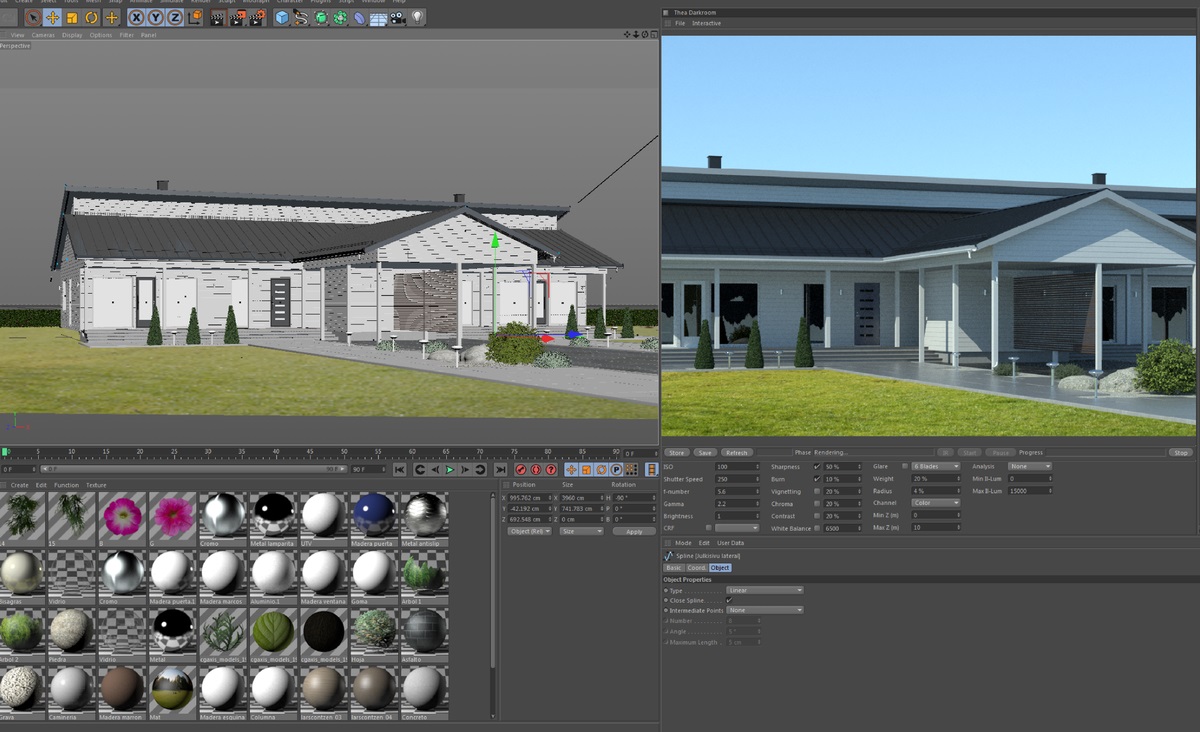Screen dimensions: 1200x732
Task: Open the viewport Filter menu
Action: point(127,35)
